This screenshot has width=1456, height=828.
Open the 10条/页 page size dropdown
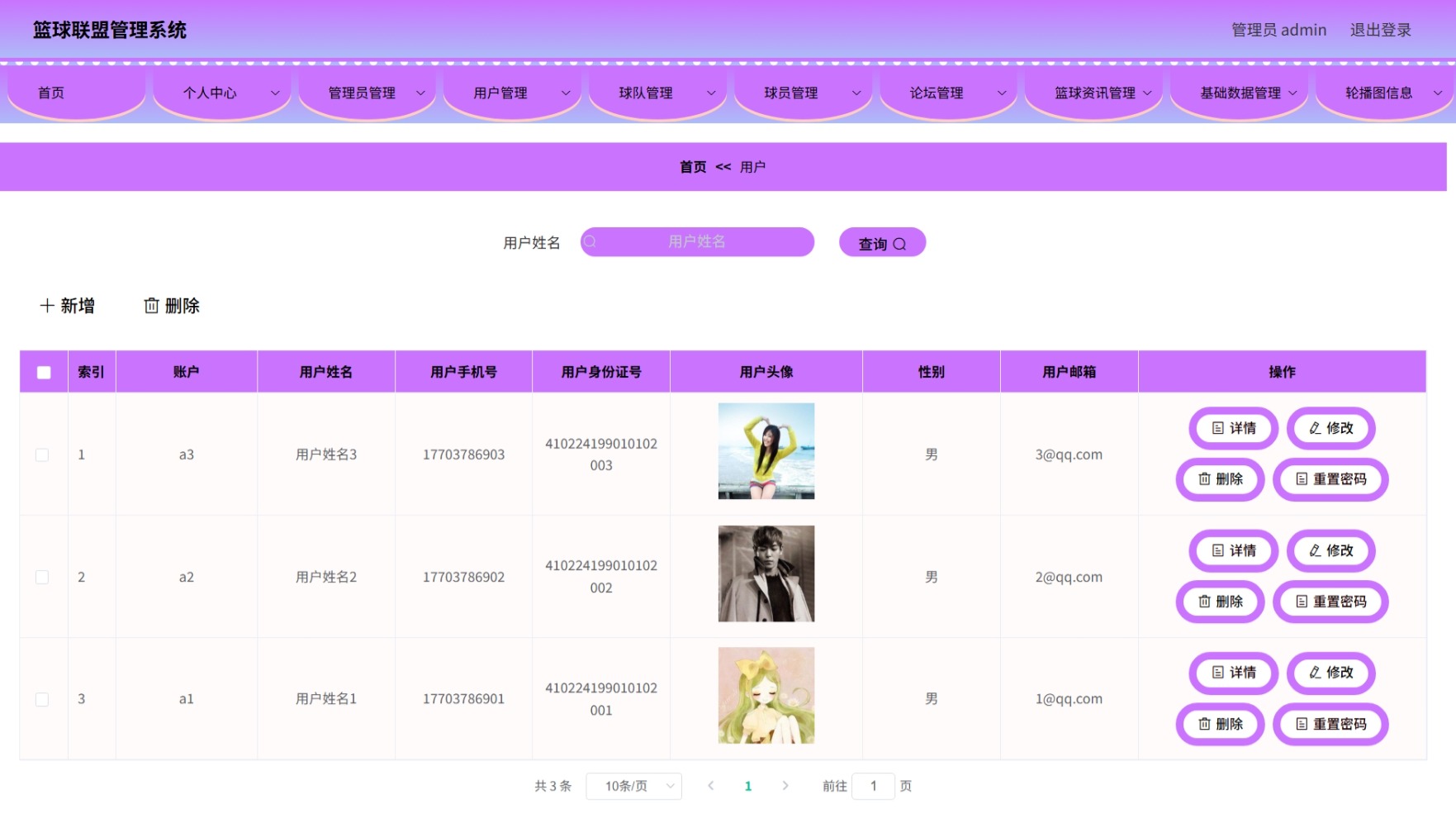click(634, 786)
